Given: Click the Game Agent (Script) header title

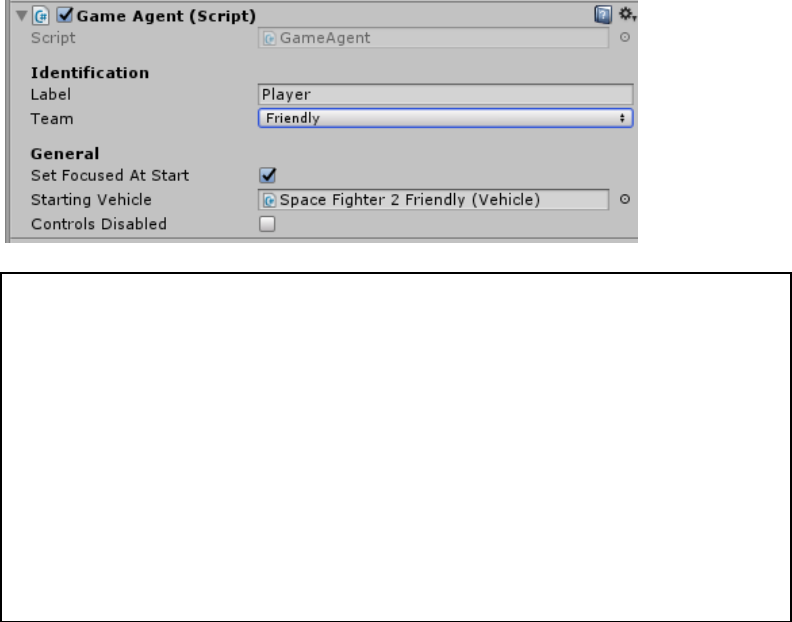Looking at the screenshot, I should [x=166, y=16].
